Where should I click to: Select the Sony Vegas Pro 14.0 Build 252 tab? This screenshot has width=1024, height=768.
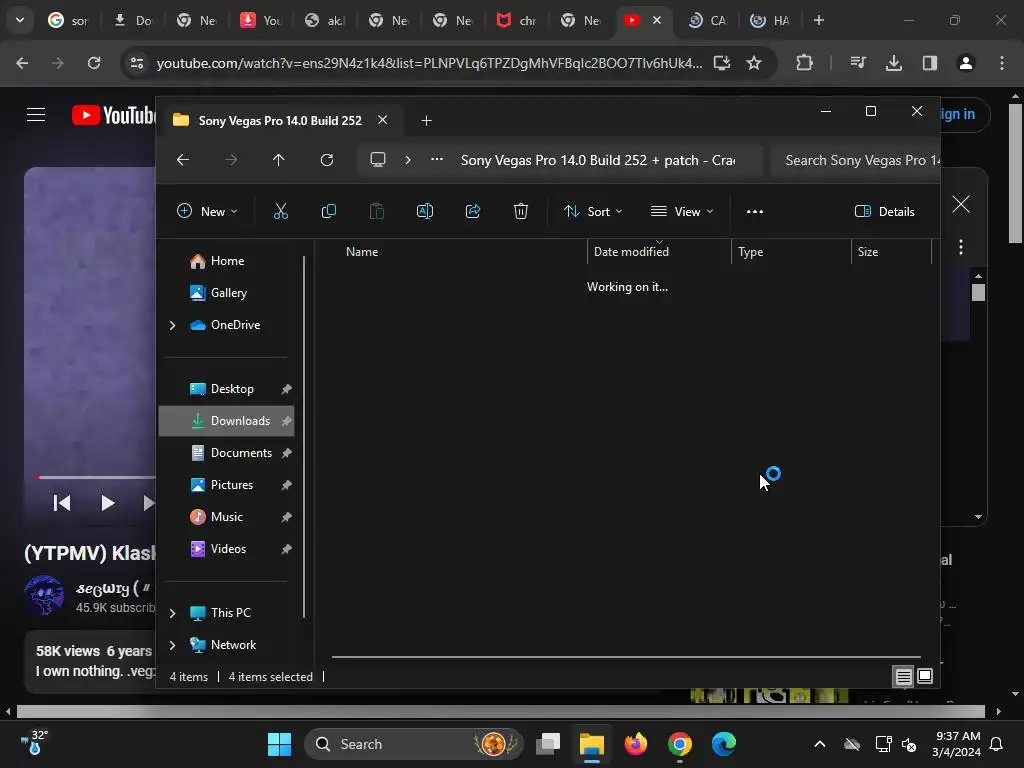point(280,121)
